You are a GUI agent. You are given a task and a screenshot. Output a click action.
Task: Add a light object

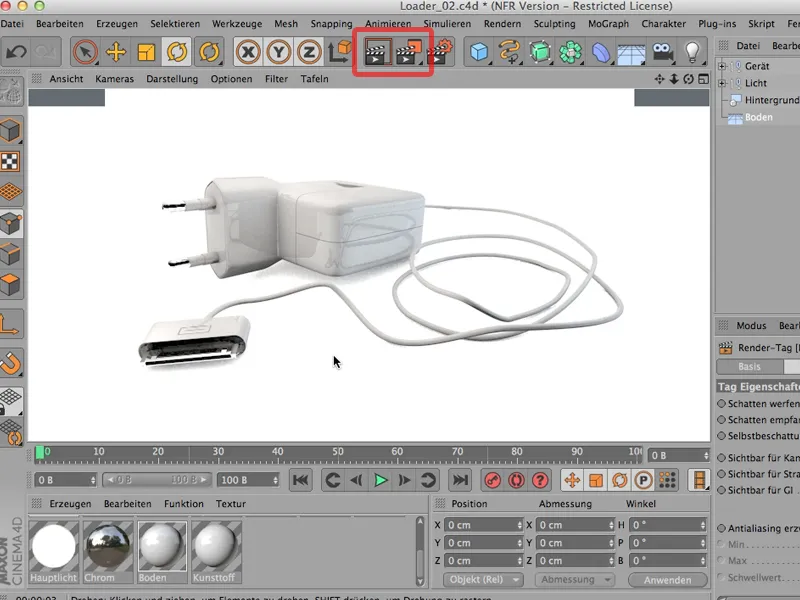click(x=692, y=52)
